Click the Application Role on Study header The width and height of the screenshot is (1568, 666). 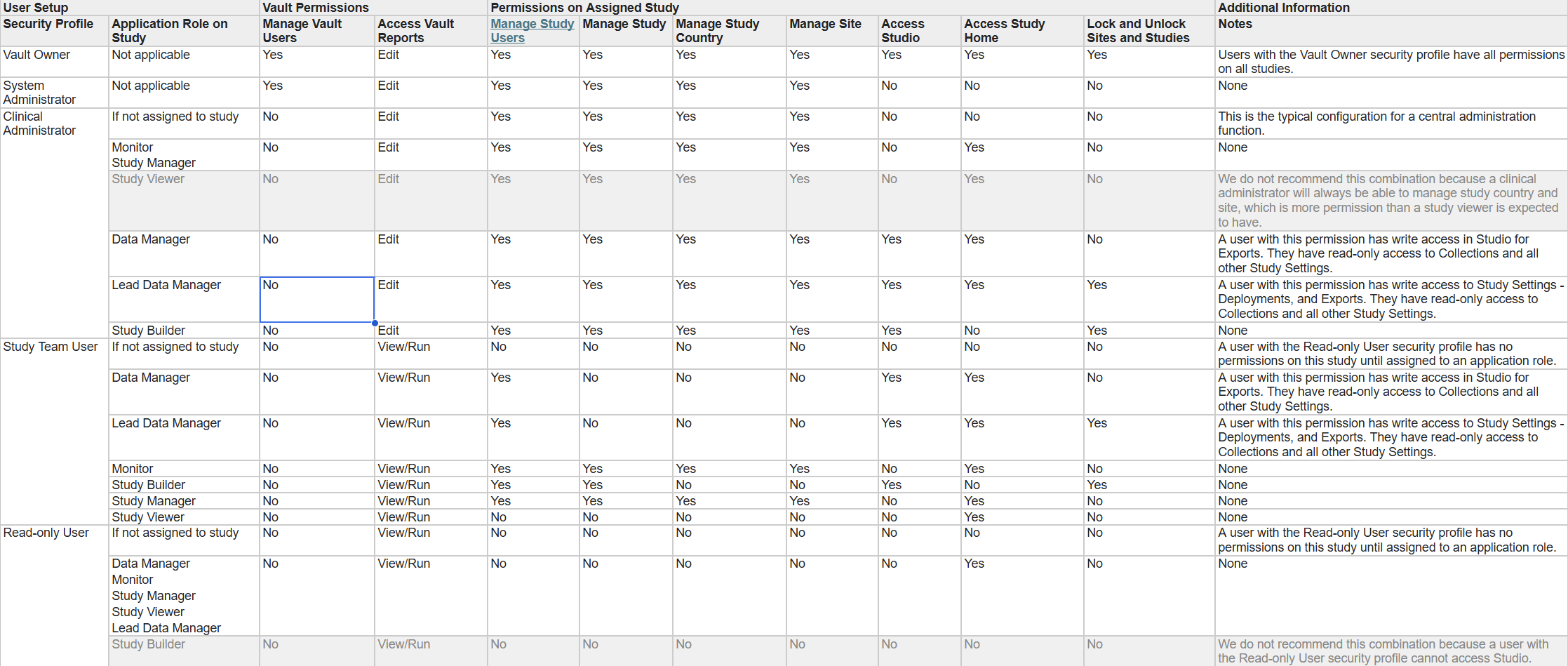(170, 31)
